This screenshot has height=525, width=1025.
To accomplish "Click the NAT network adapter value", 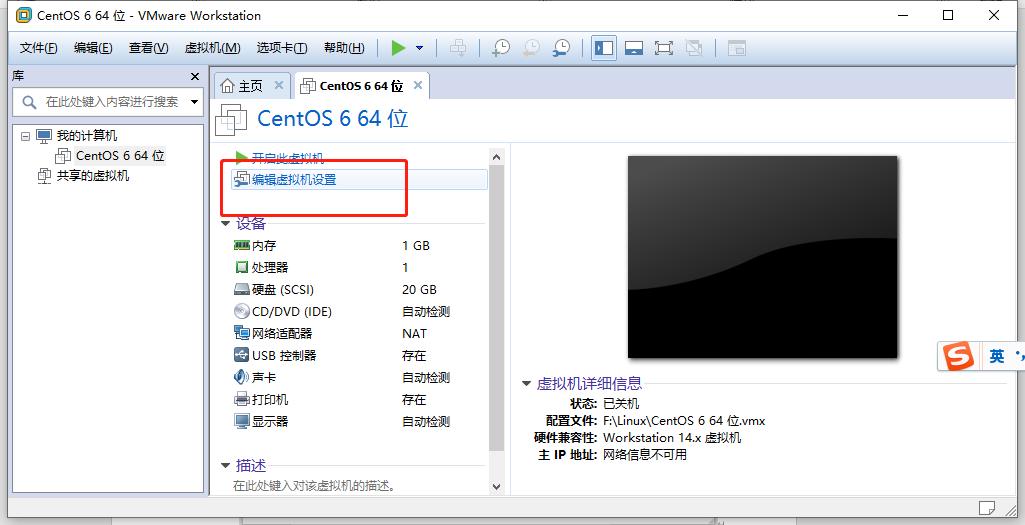I will click(414, 333).
